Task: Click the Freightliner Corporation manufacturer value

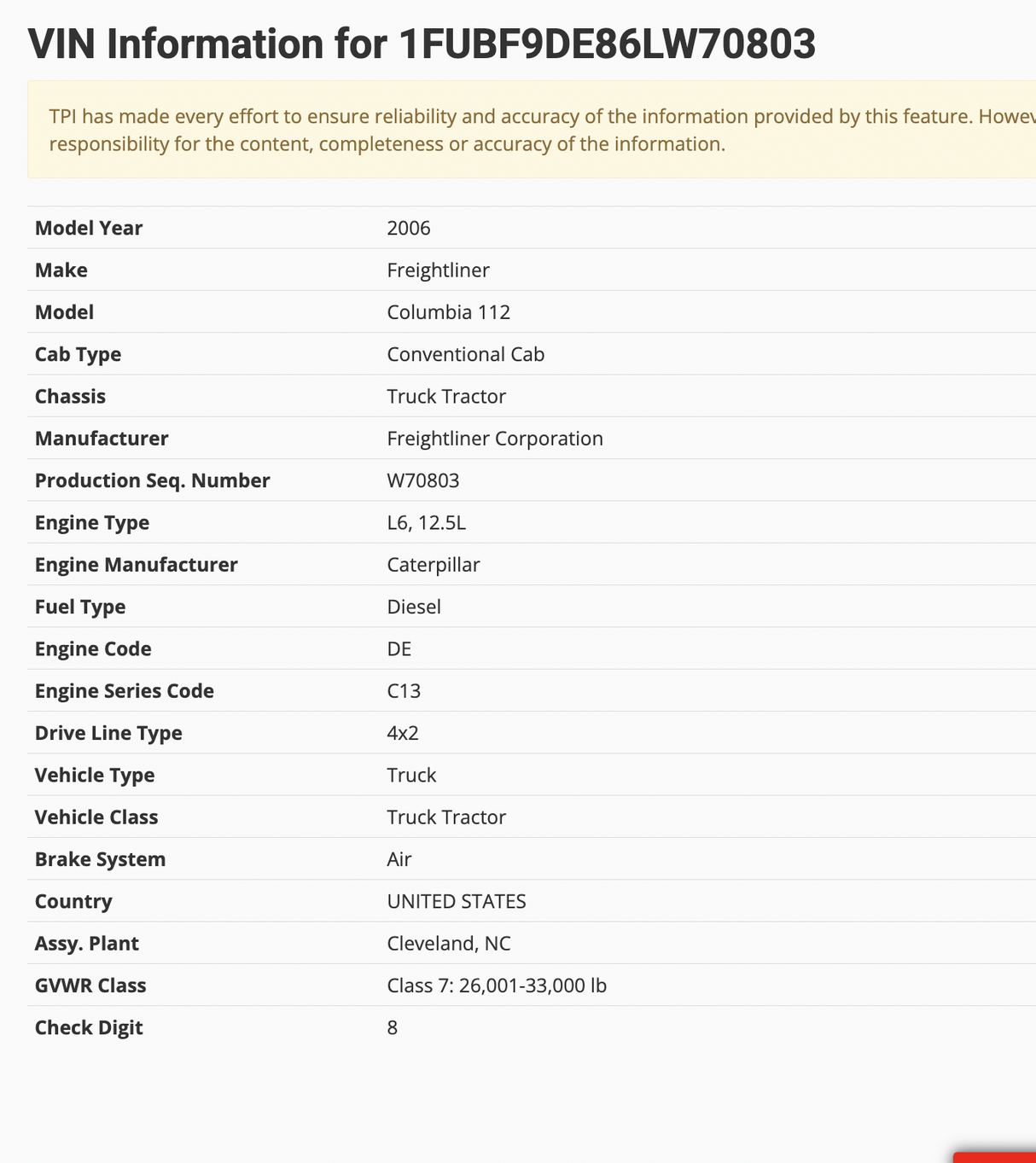Action: (494, 439)
